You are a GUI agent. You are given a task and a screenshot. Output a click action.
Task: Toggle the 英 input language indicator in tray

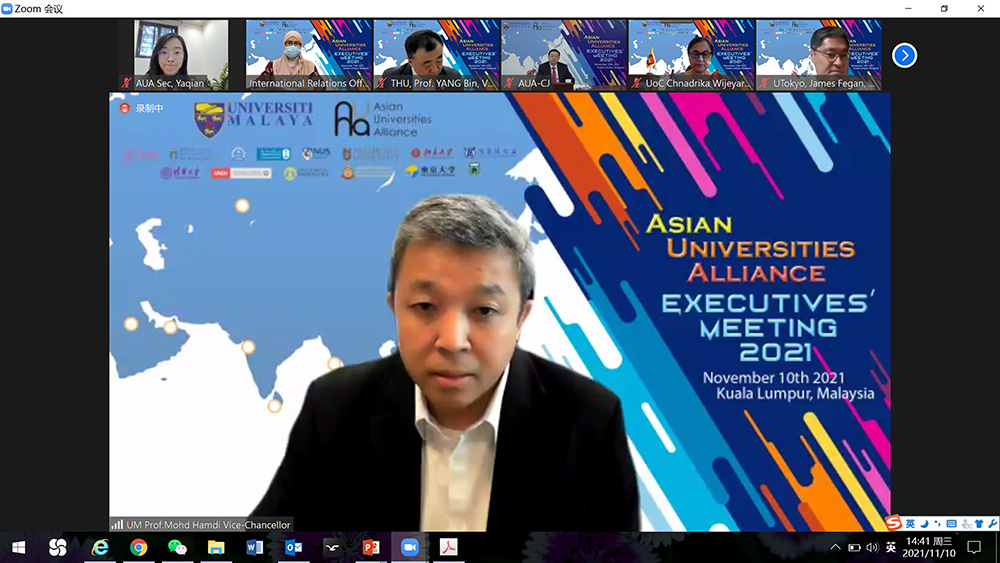click(890, 547)
